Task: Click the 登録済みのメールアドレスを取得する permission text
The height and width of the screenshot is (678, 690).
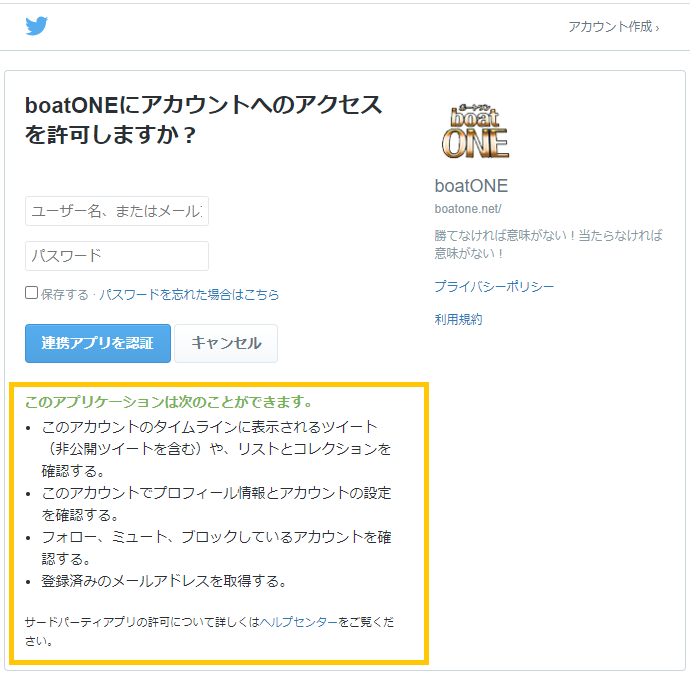Action: point(164,581)
